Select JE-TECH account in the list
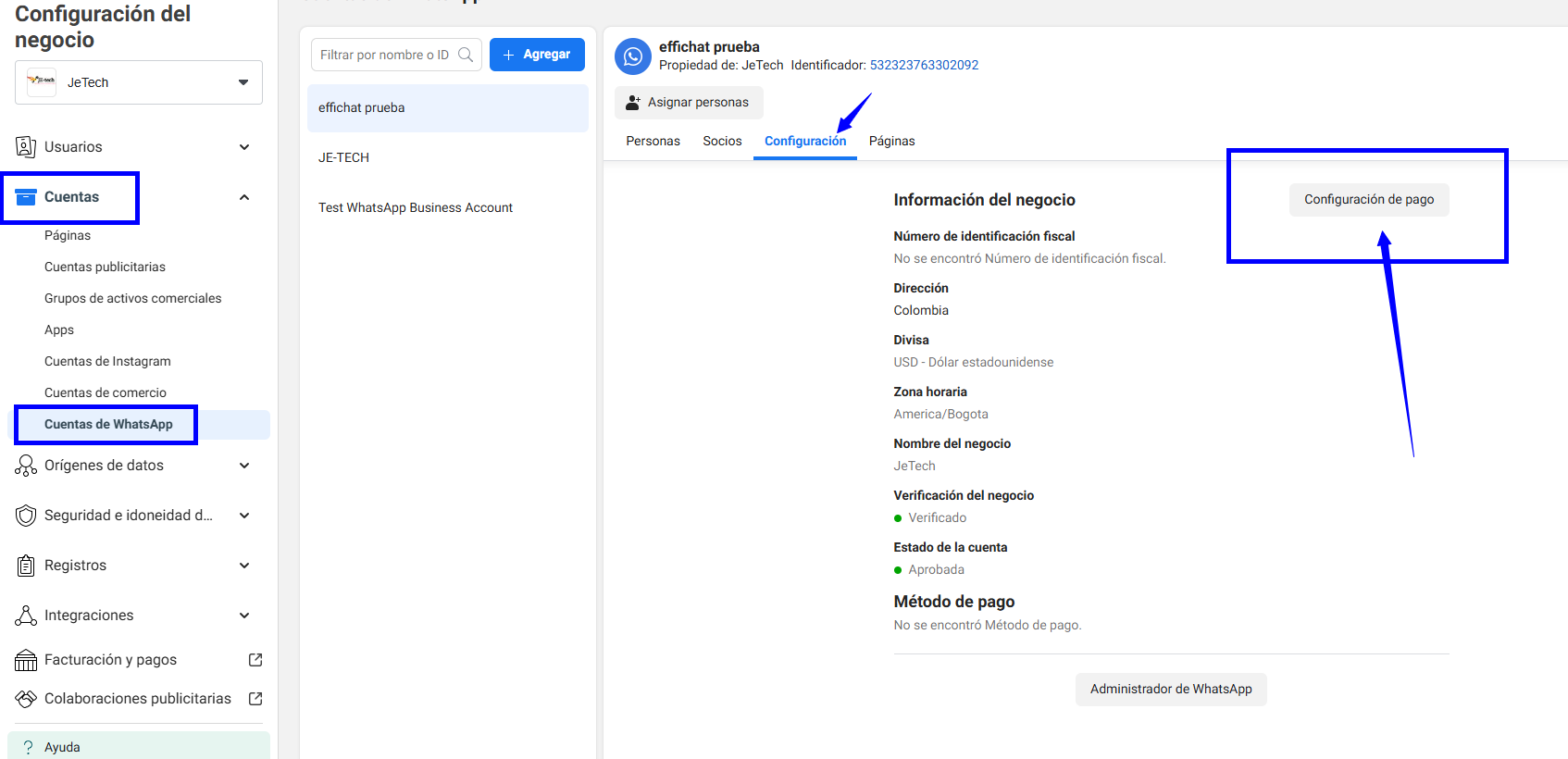This screenshot has height=759, width=1568. point(344,157)
